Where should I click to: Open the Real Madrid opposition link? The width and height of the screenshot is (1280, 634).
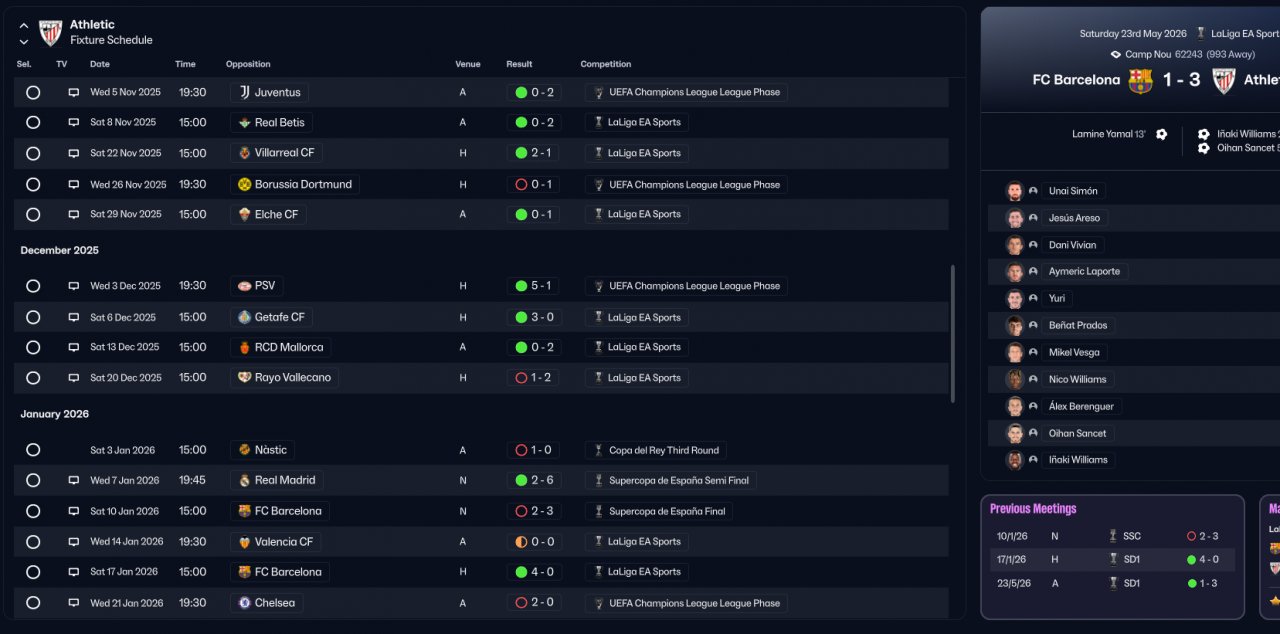click(x=284, y=480)
